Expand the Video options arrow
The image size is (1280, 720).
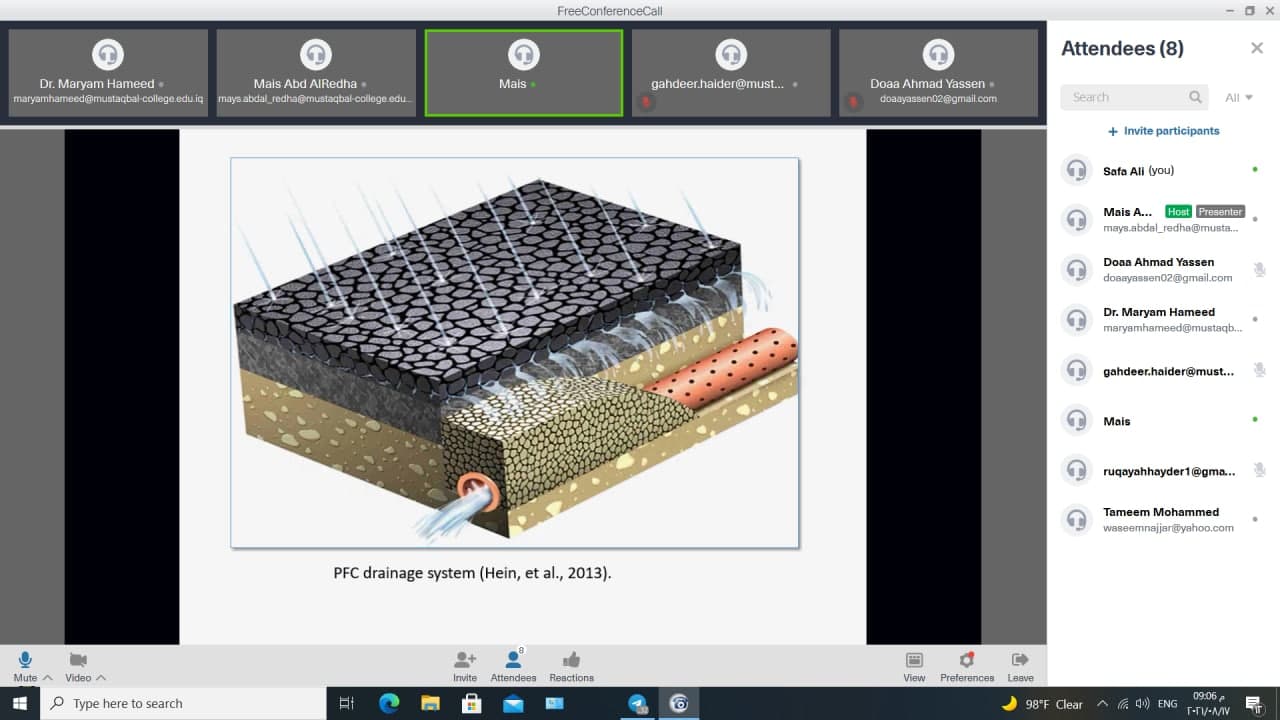click(101, 678)
